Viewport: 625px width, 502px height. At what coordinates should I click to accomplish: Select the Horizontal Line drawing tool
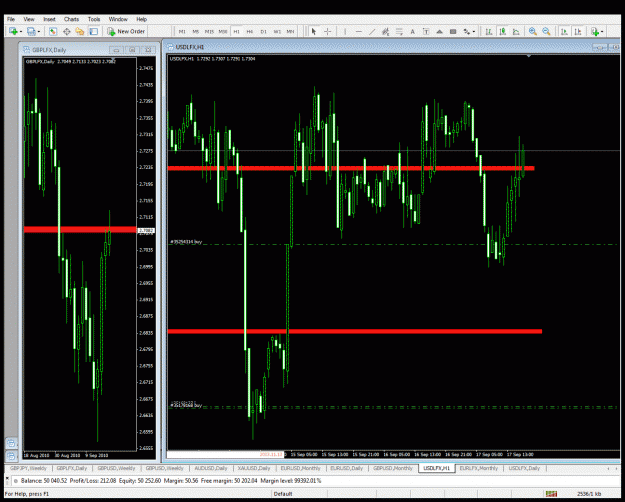click(359, 31)
